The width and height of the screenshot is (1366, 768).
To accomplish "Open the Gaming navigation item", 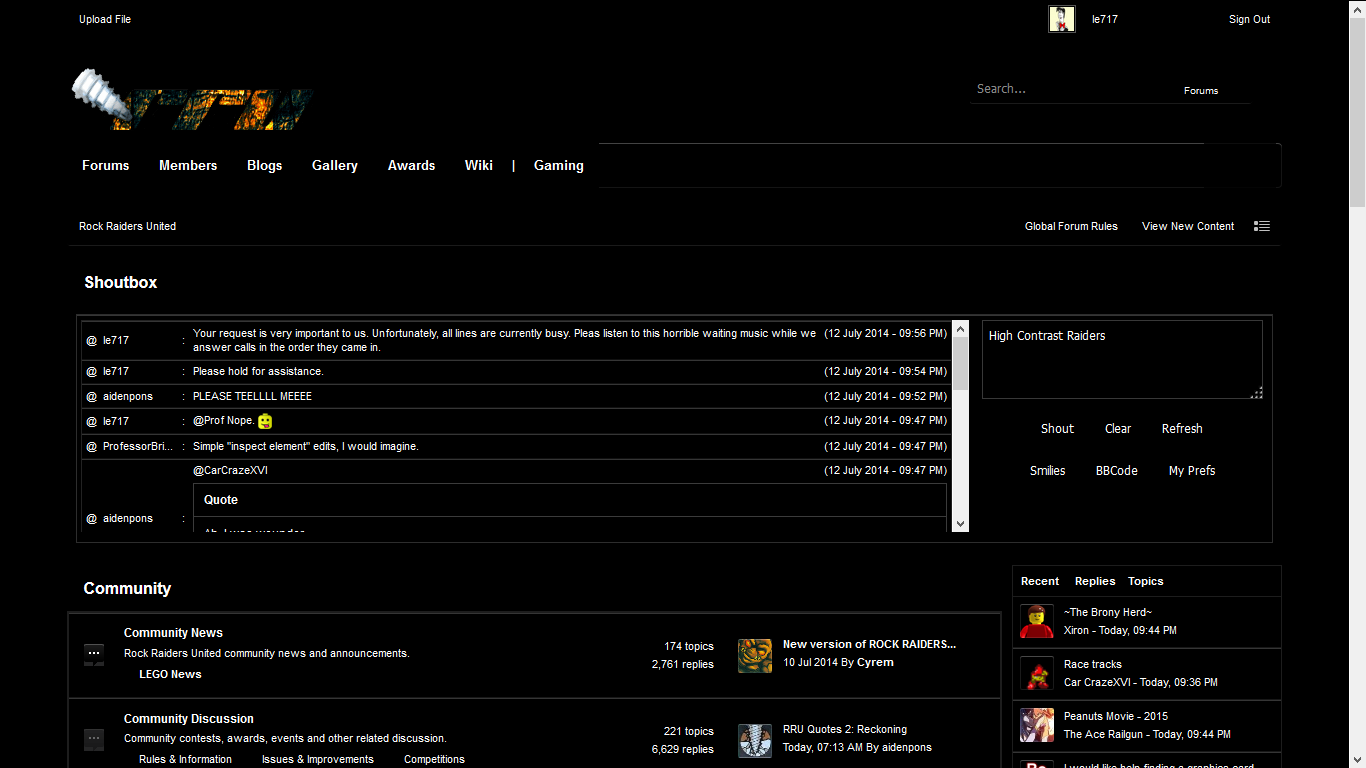I will click(559, 166).
